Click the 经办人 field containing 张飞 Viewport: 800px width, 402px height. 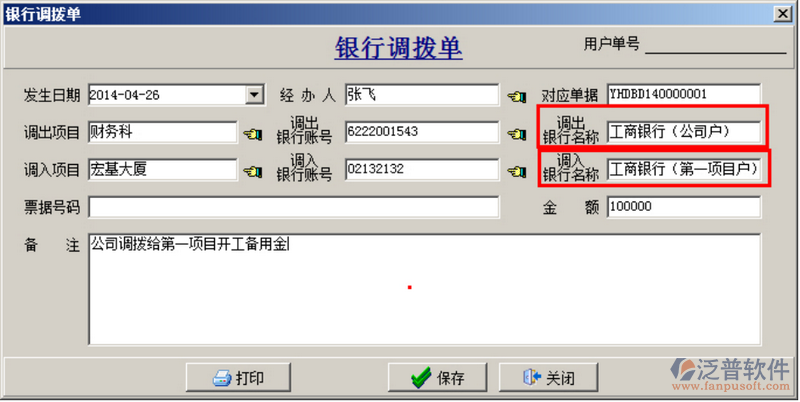click(422, 95)
